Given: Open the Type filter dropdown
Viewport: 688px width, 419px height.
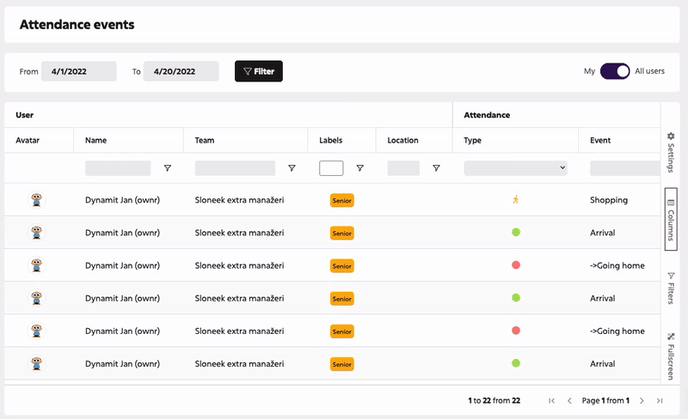Looking at the screenshot, I should click(515, 168).
